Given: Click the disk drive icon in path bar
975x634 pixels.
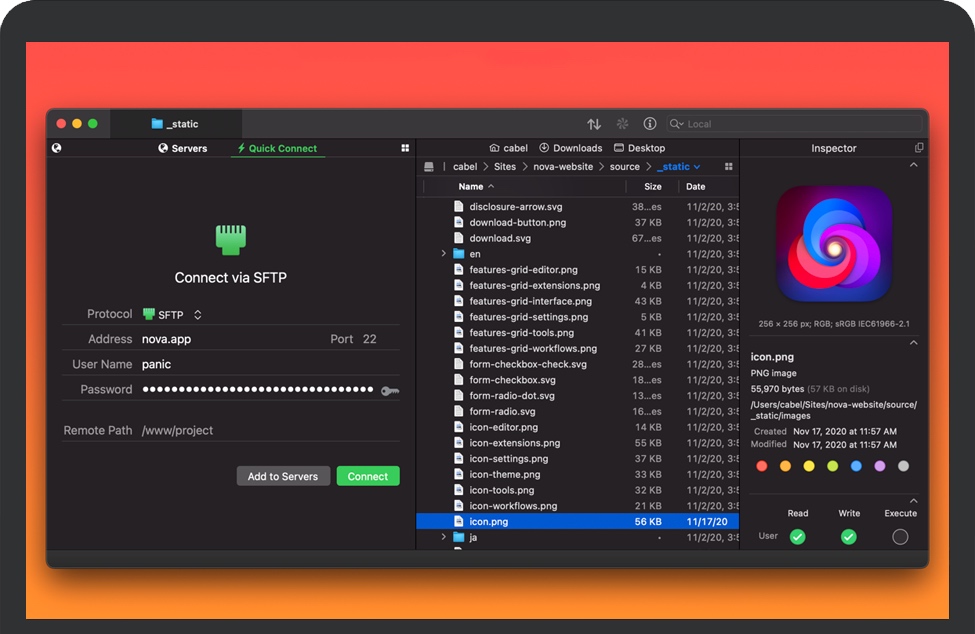Looking at the screenshot, I should [429, 167].
